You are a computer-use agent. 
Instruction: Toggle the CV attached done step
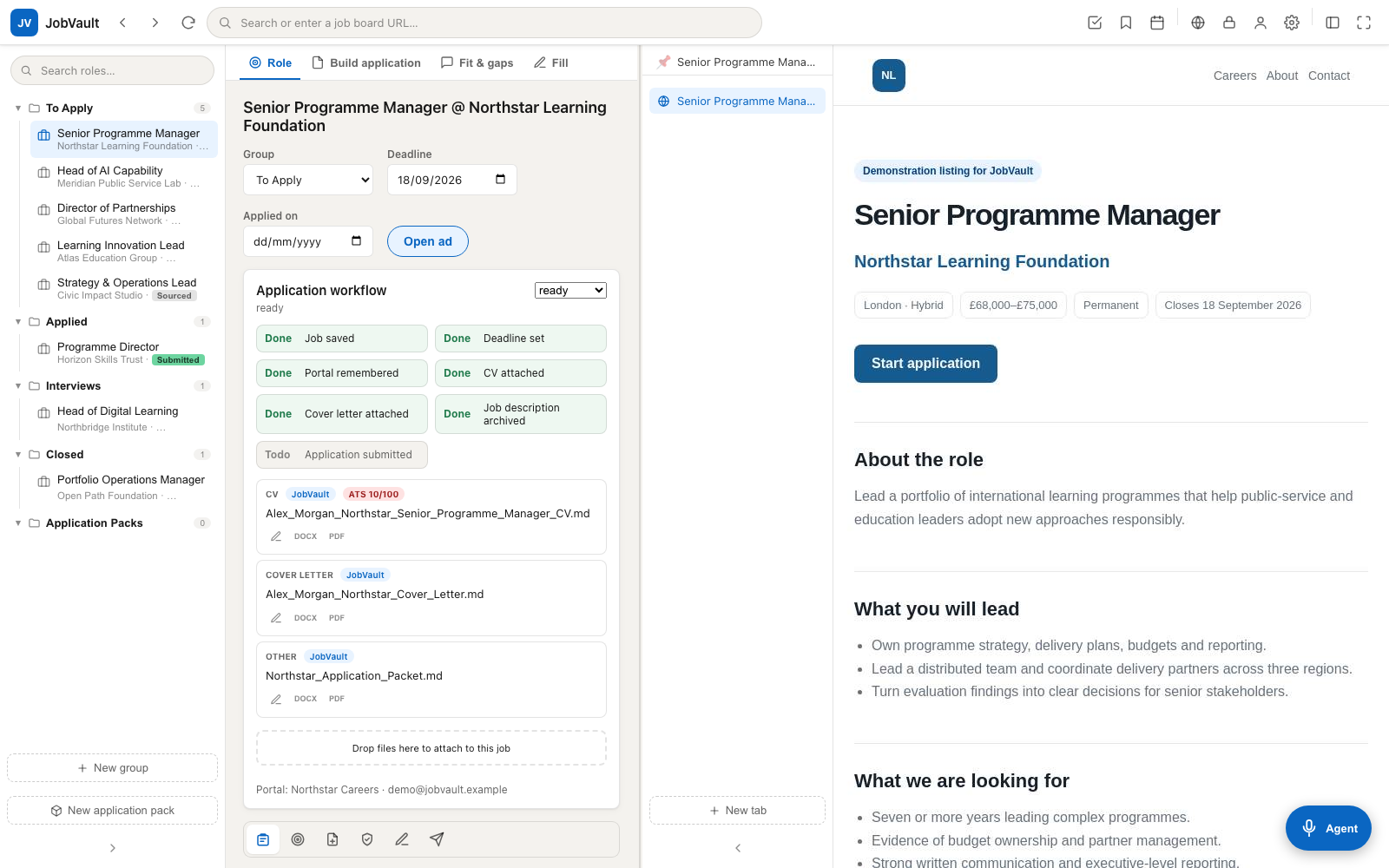(521, 373)
